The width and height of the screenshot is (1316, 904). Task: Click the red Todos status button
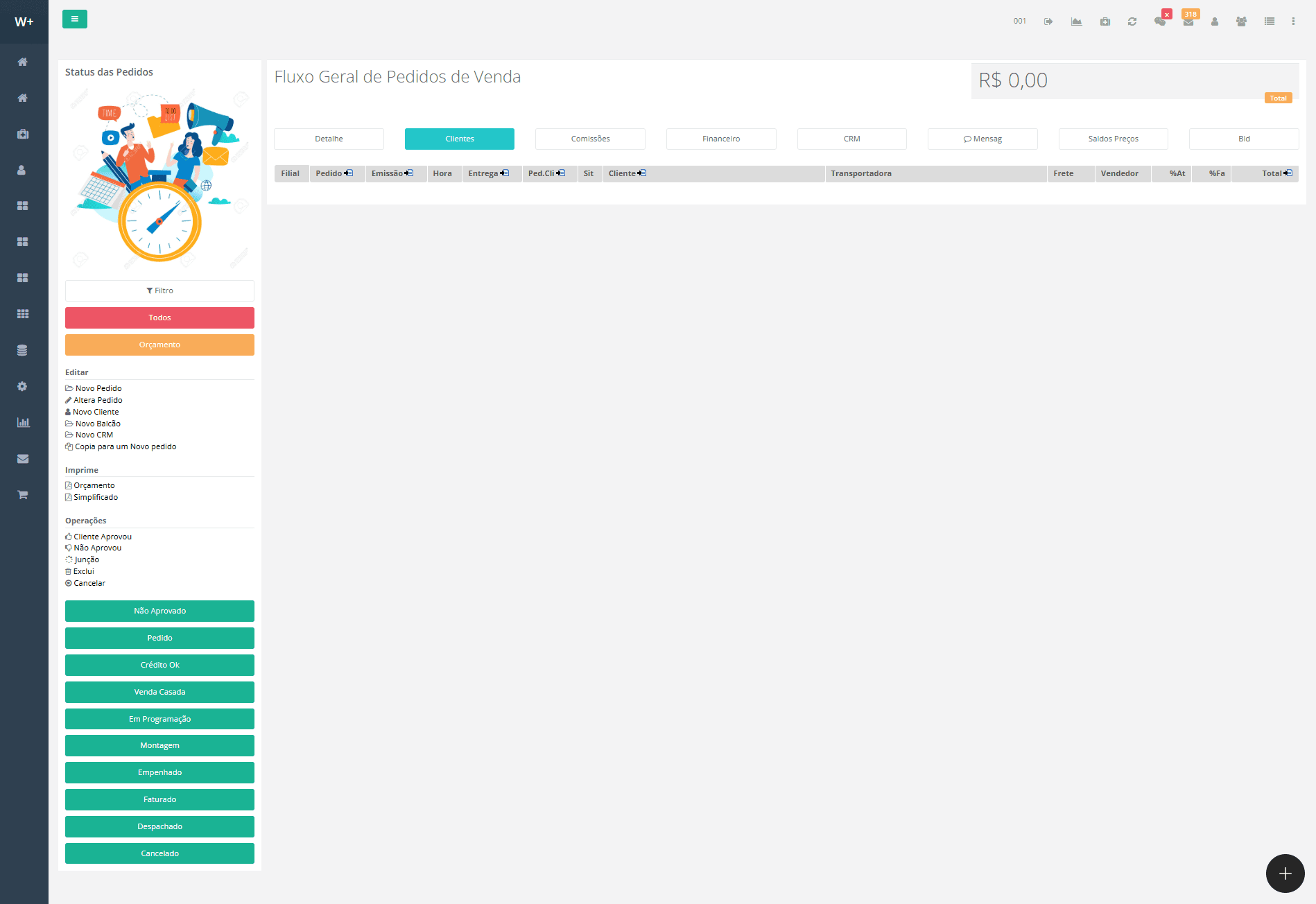click(x=159, y=318)
